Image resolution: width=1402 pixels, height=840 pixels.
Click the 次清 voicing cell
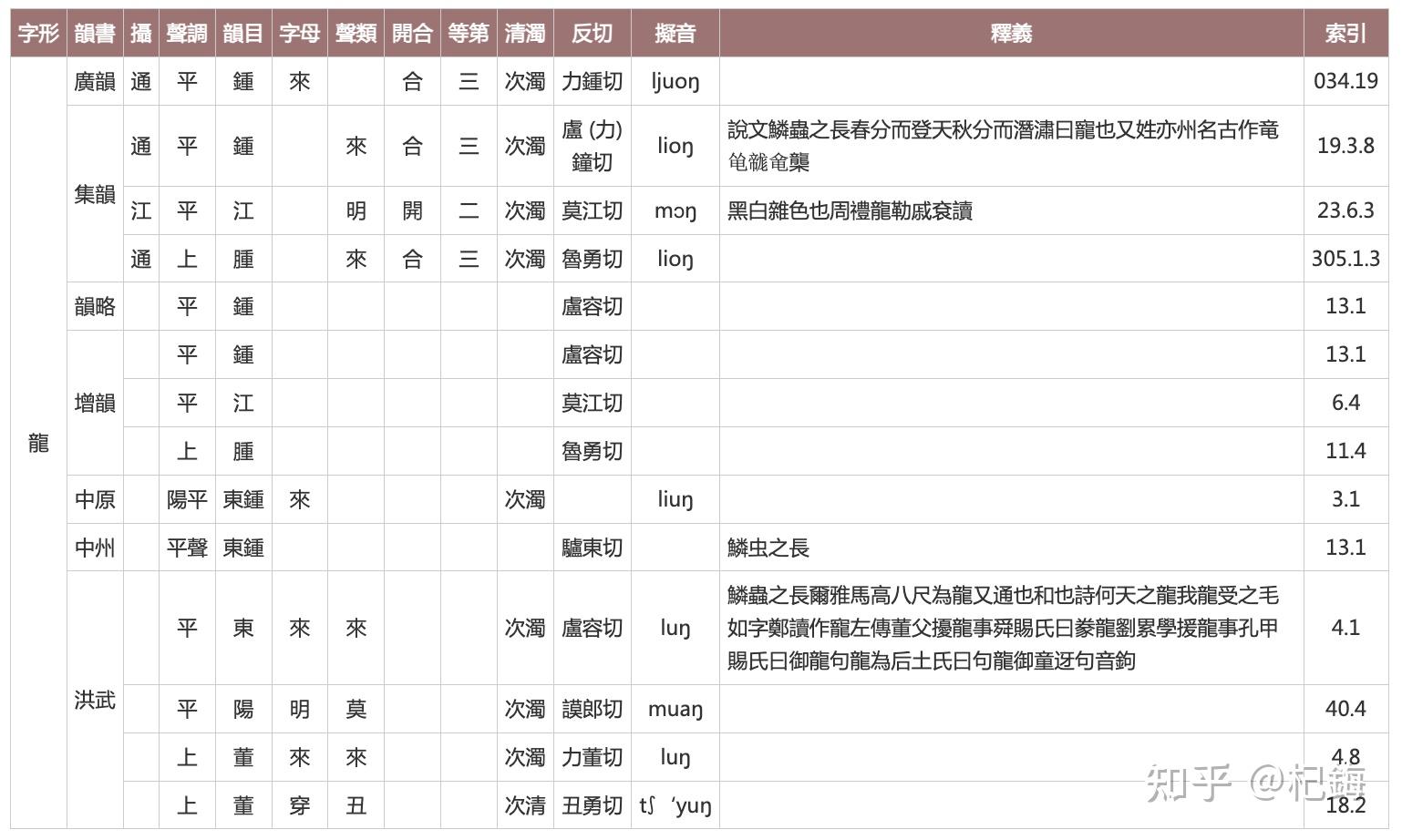[525, 805]
